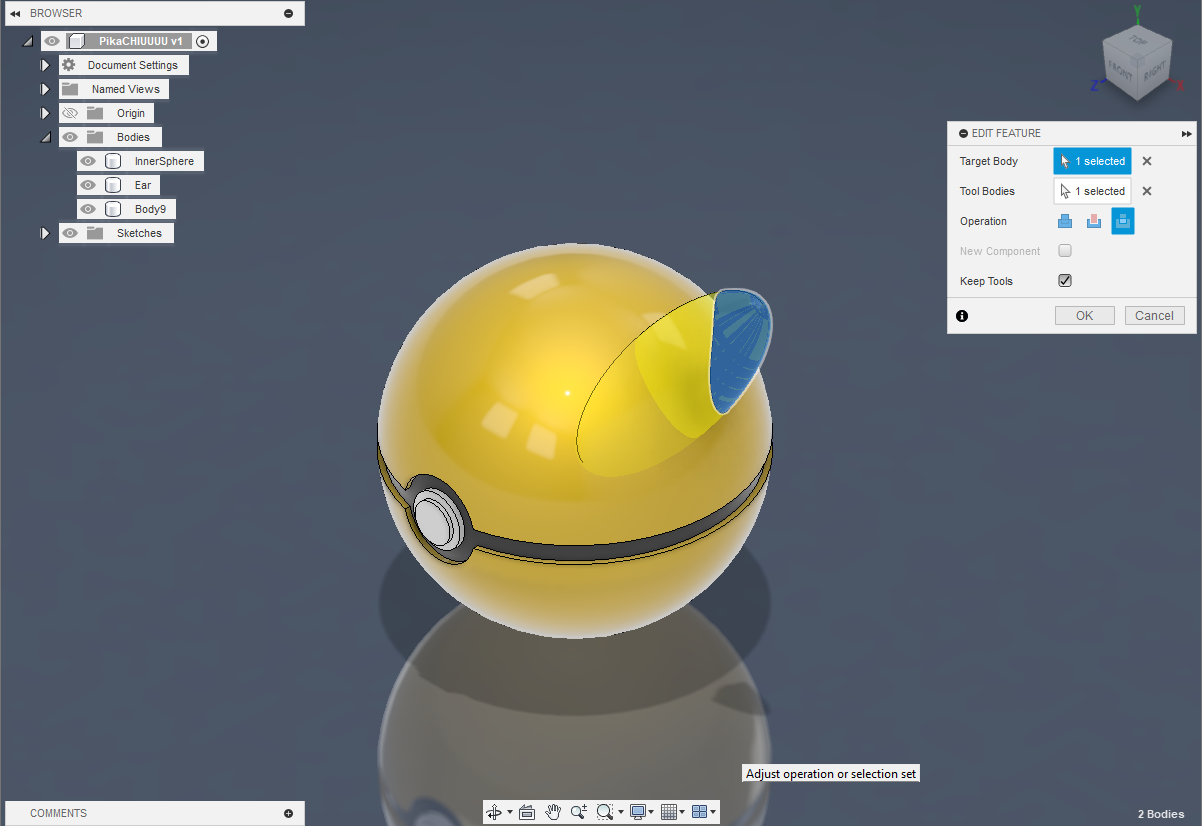The image size is (1202, 826).
Task: Click the Body9 cylinder icon
Action: click(x=113, y=209)
